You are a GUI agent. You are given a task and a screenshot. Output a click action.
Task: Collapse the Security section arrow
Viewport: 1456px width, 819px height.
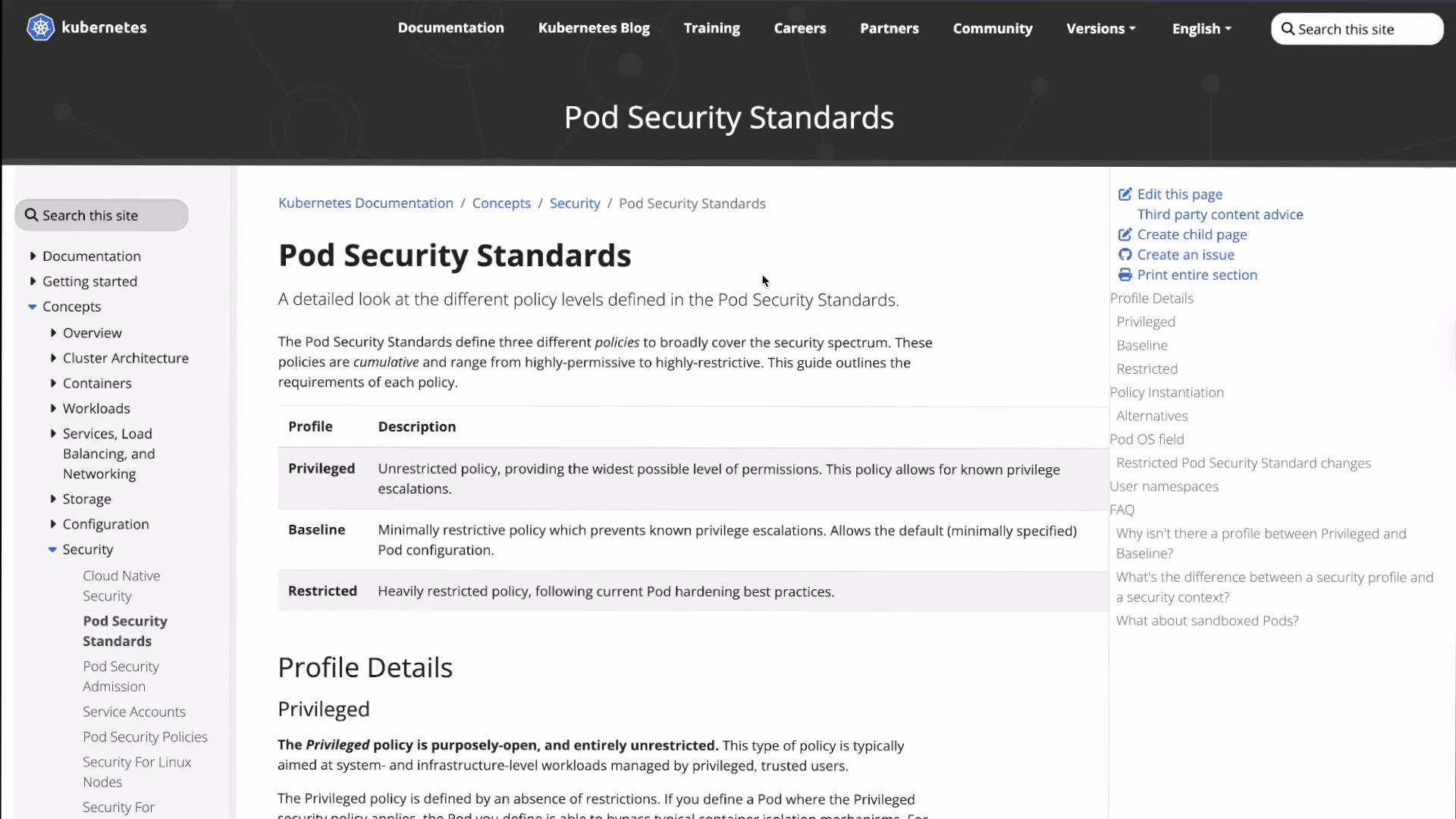52,549
